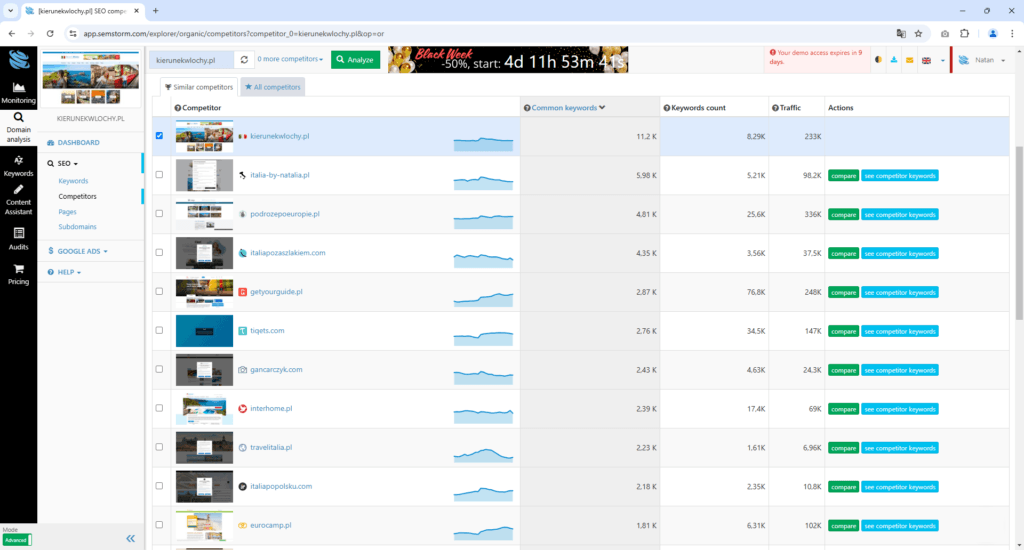
Task: Click the browser address bar URL
Action: pos(234,33)
